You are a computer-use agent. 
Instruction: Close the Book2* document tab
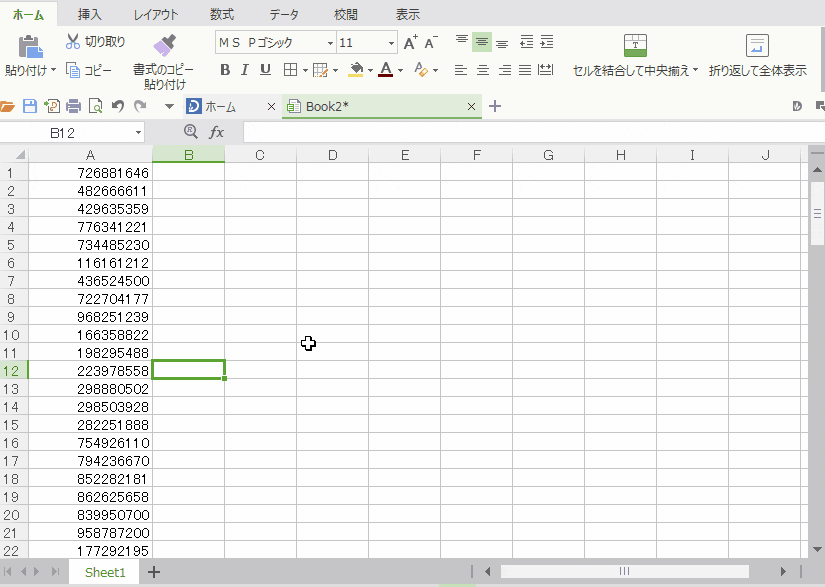[x=471, y=107]
